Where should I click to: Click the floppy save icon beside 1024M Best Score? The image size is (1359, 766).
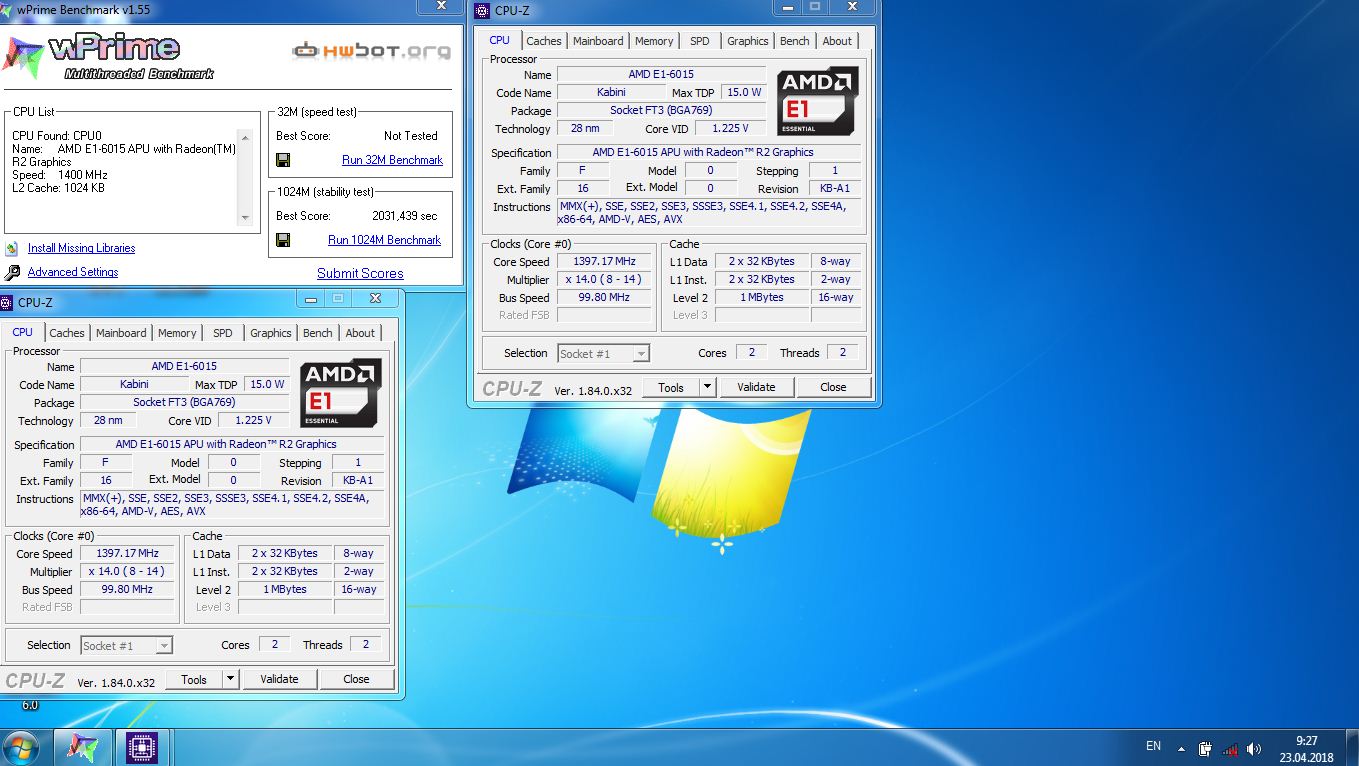283,240
